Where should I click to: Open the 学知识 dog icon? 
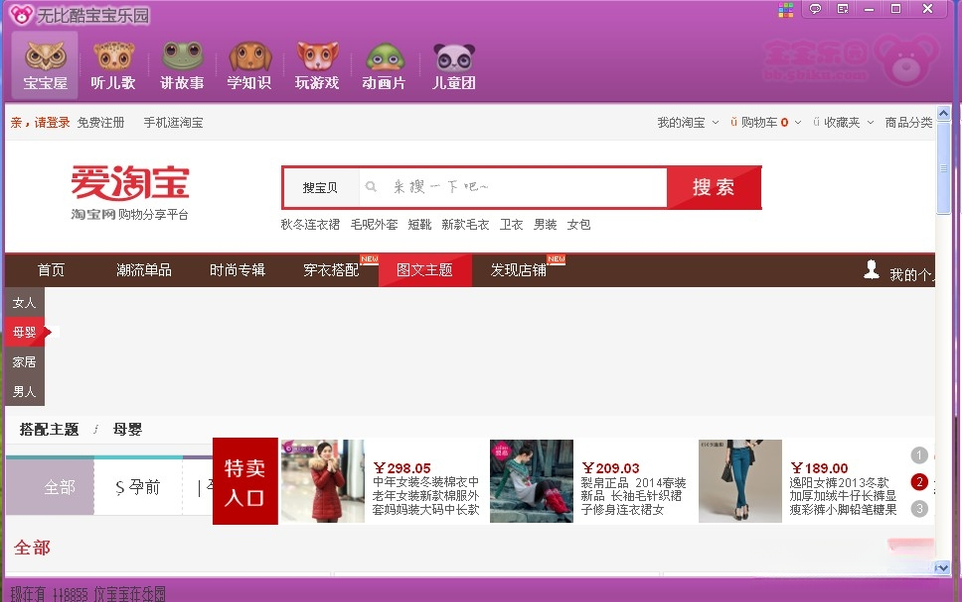pos(250,64)
